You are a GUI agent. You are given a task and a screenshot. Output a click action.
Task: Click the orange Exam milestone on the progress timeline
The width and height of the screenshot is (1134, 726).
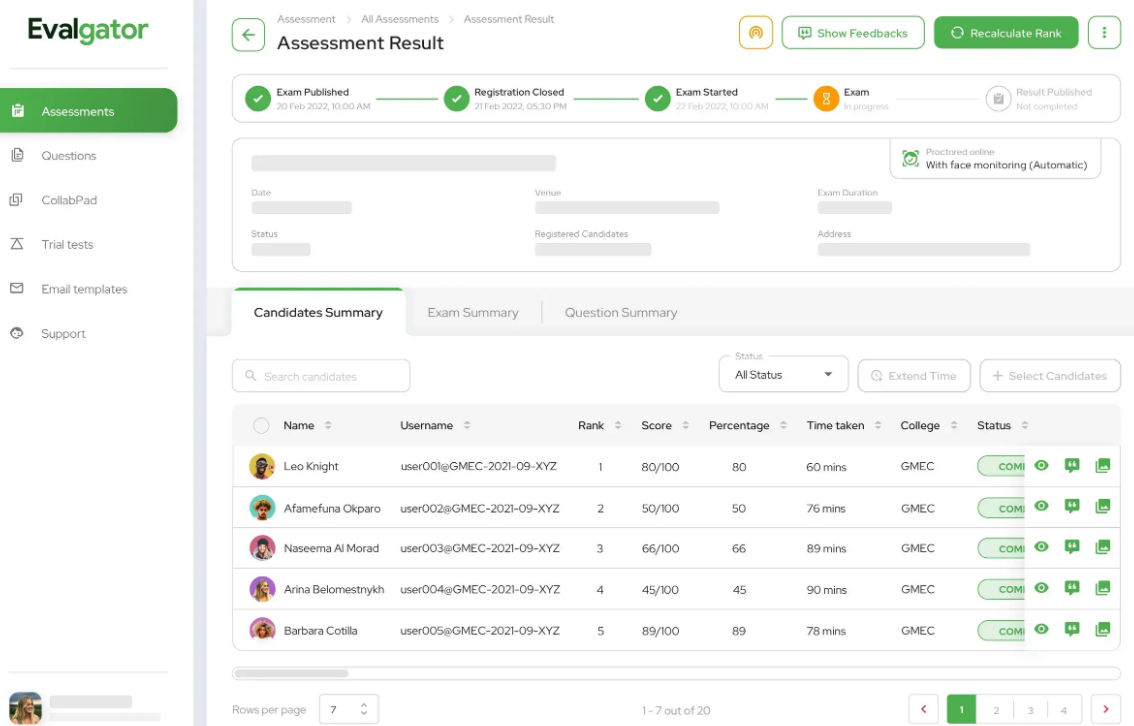[826, 98]
